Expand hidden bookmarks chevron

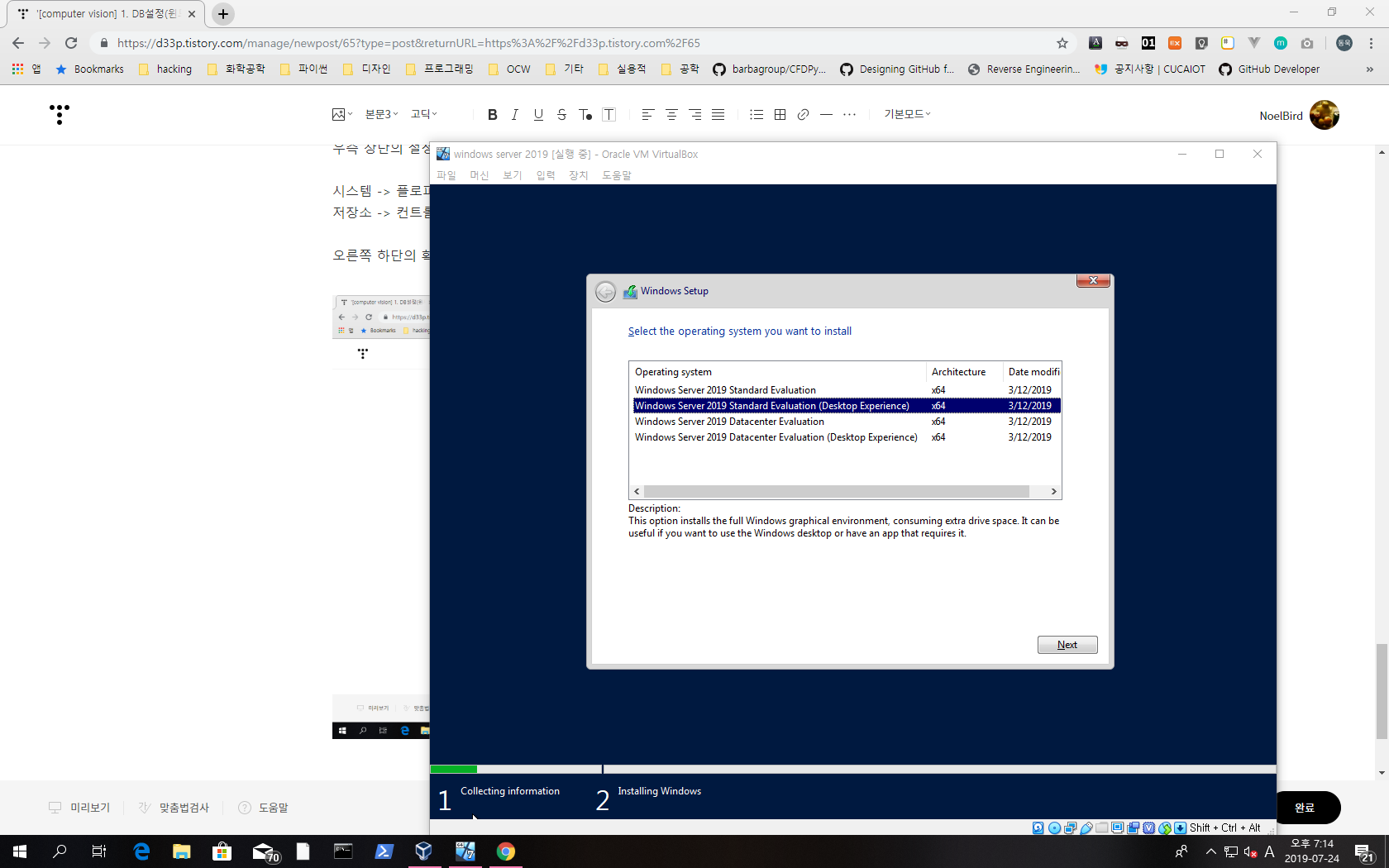tap(1370, 69)
